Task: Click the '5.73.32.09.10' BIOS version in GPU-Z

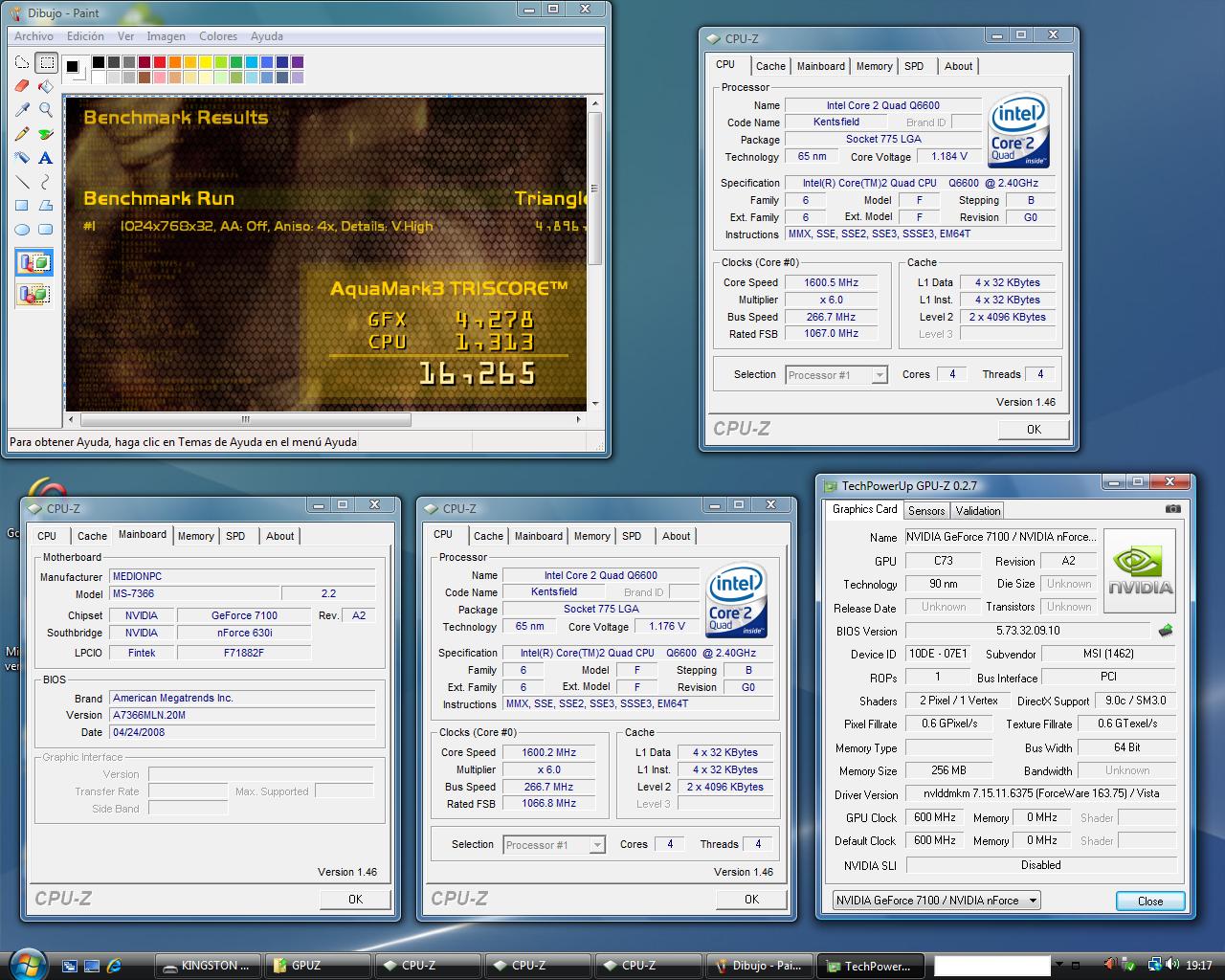Action: (x=1028, y=632)
